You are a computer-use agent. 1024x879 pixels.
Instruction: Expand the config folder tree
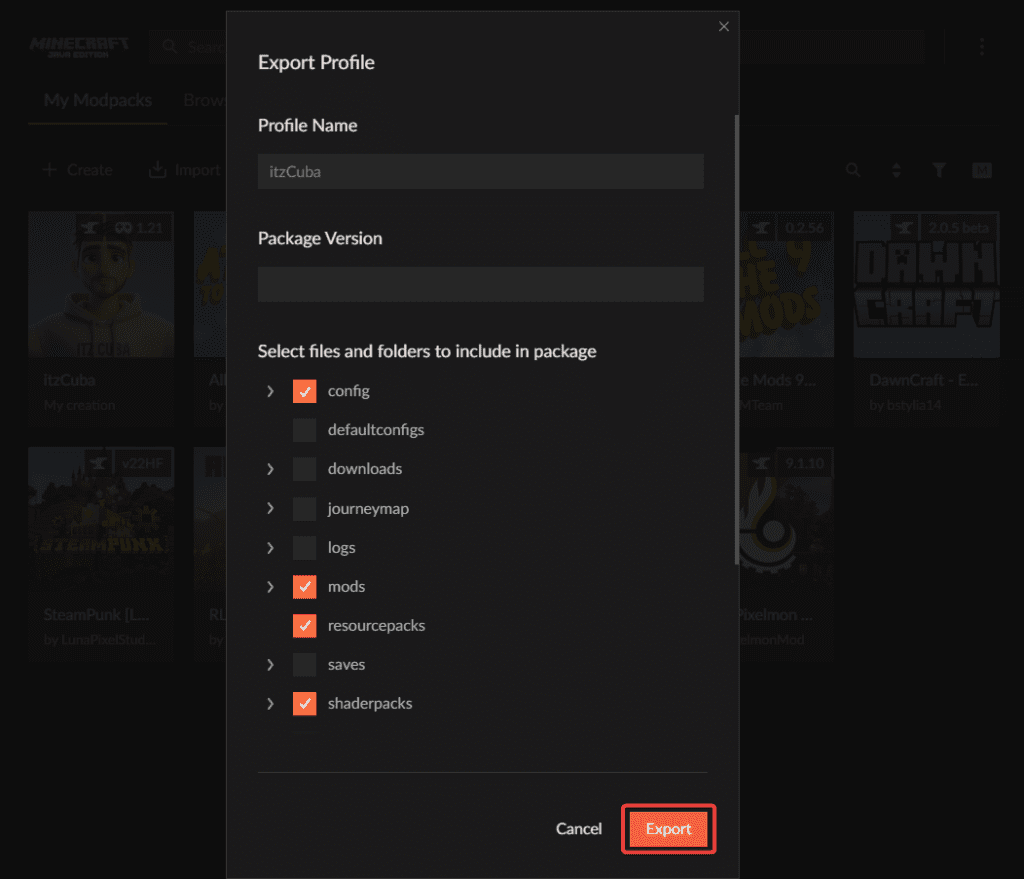[270, 391]
